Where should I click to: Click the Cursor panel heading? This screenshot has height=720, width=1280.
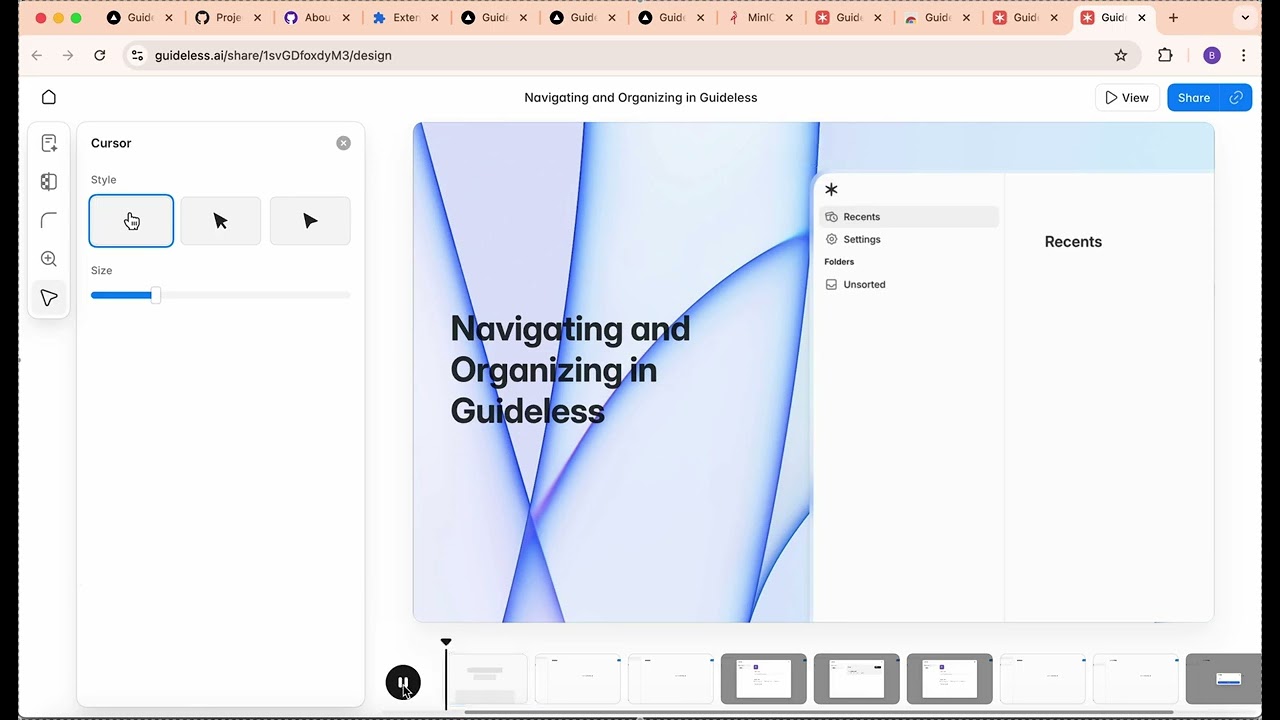click(x=111, y=143)
